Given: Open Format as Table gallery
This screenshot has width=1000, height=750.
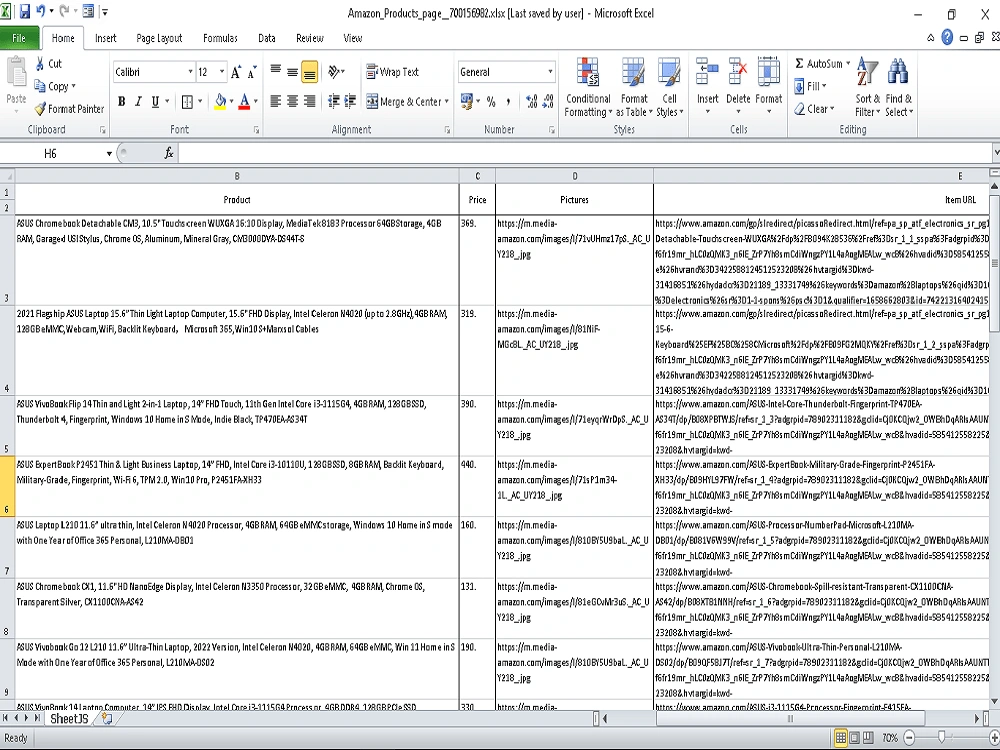Looking at the screenshot, I should tap(633, 87).
